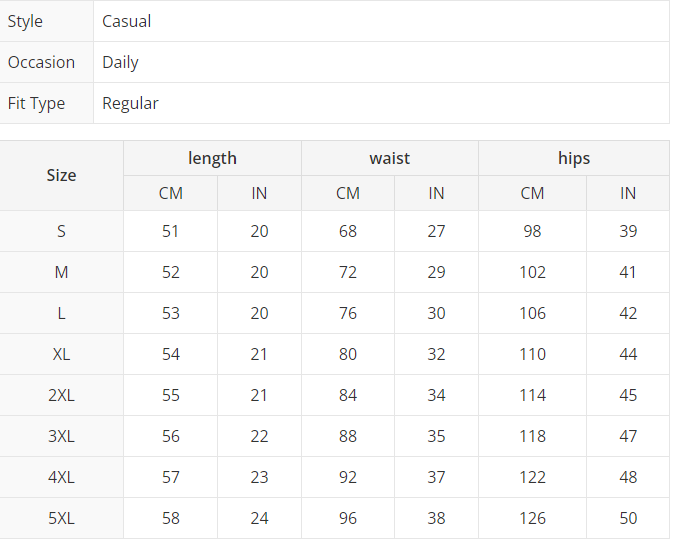Click the waist column header
673x539 pixels.
tap(390, 158)
